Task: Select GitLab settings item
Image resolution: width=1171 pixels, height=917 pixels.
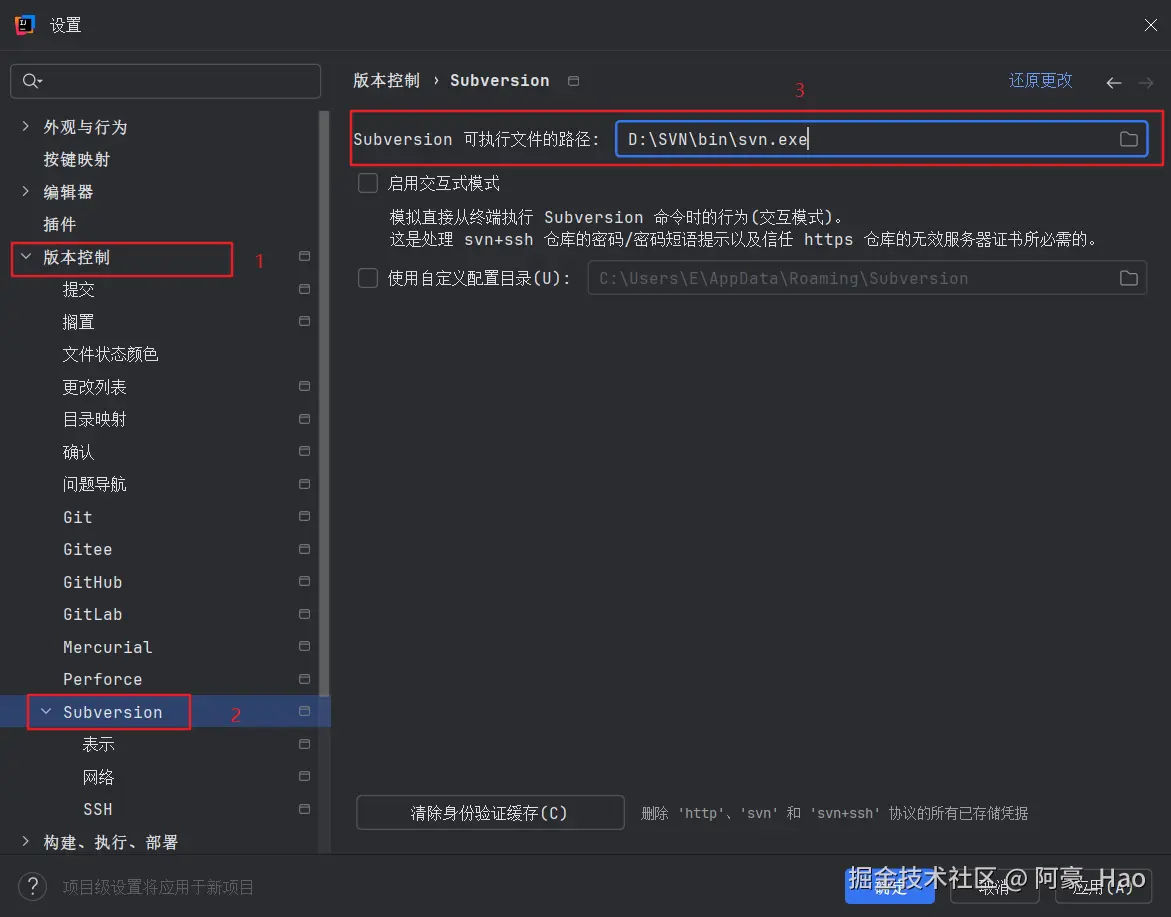Action: point(93,615)
